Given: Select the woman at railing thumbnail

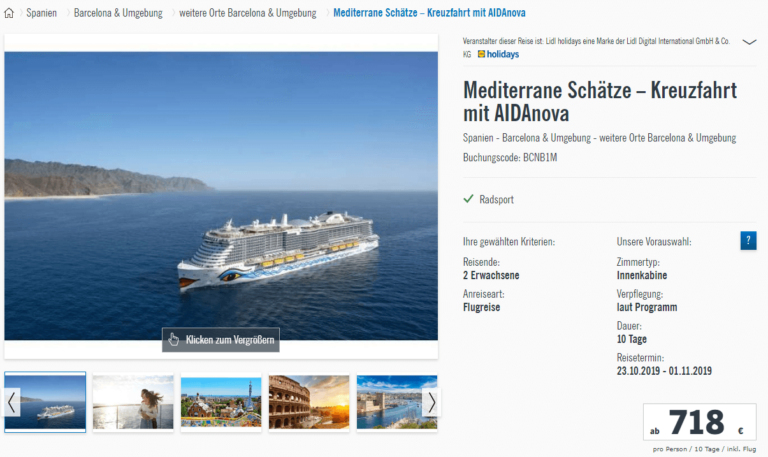Looking at the screenshot, I should 133,402.
